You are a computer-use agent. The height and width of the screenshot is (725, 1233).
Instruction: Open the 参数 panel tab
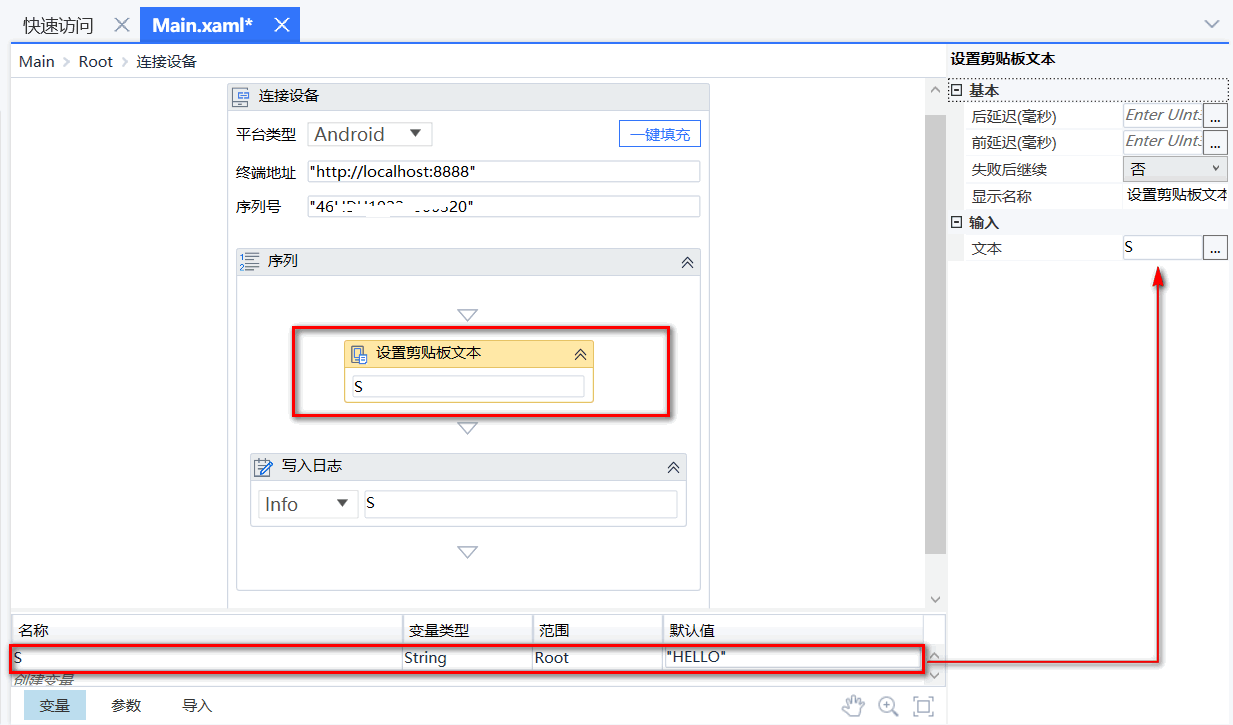[x=126, y=705]
